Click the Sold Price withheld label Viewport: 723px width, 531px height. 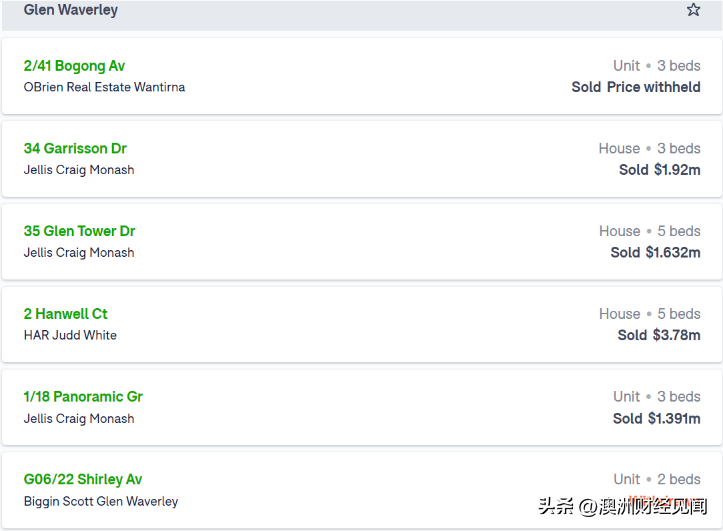pyautogui.click(x=636, y=87)
